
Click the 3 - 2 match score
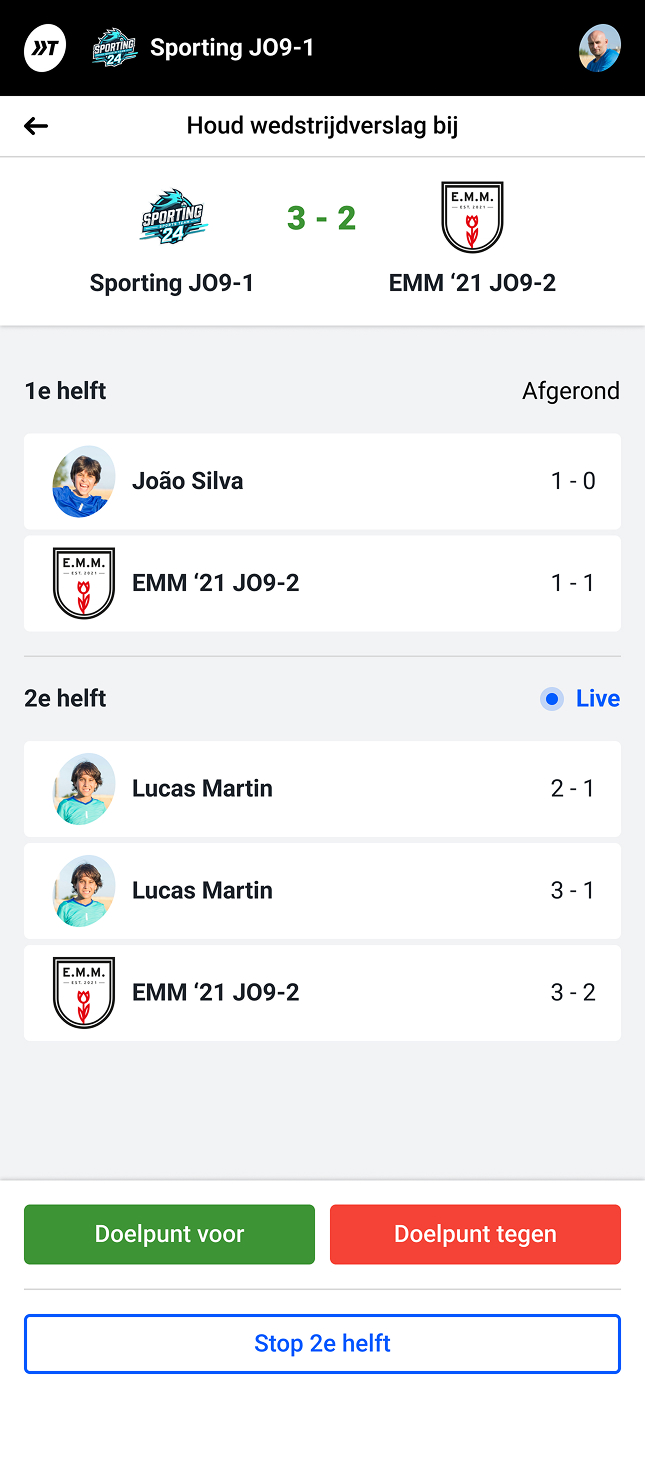click(x=322, y=218)
